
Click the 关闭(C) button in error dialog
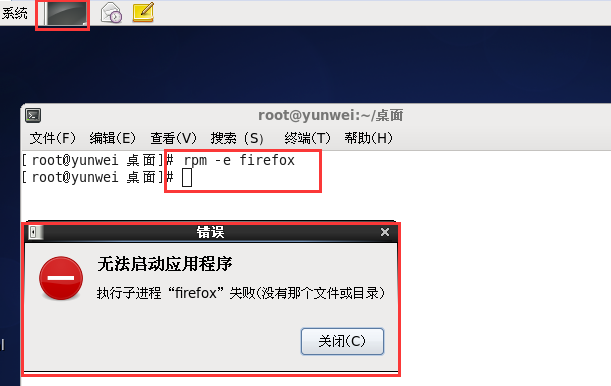pos(343,341)
